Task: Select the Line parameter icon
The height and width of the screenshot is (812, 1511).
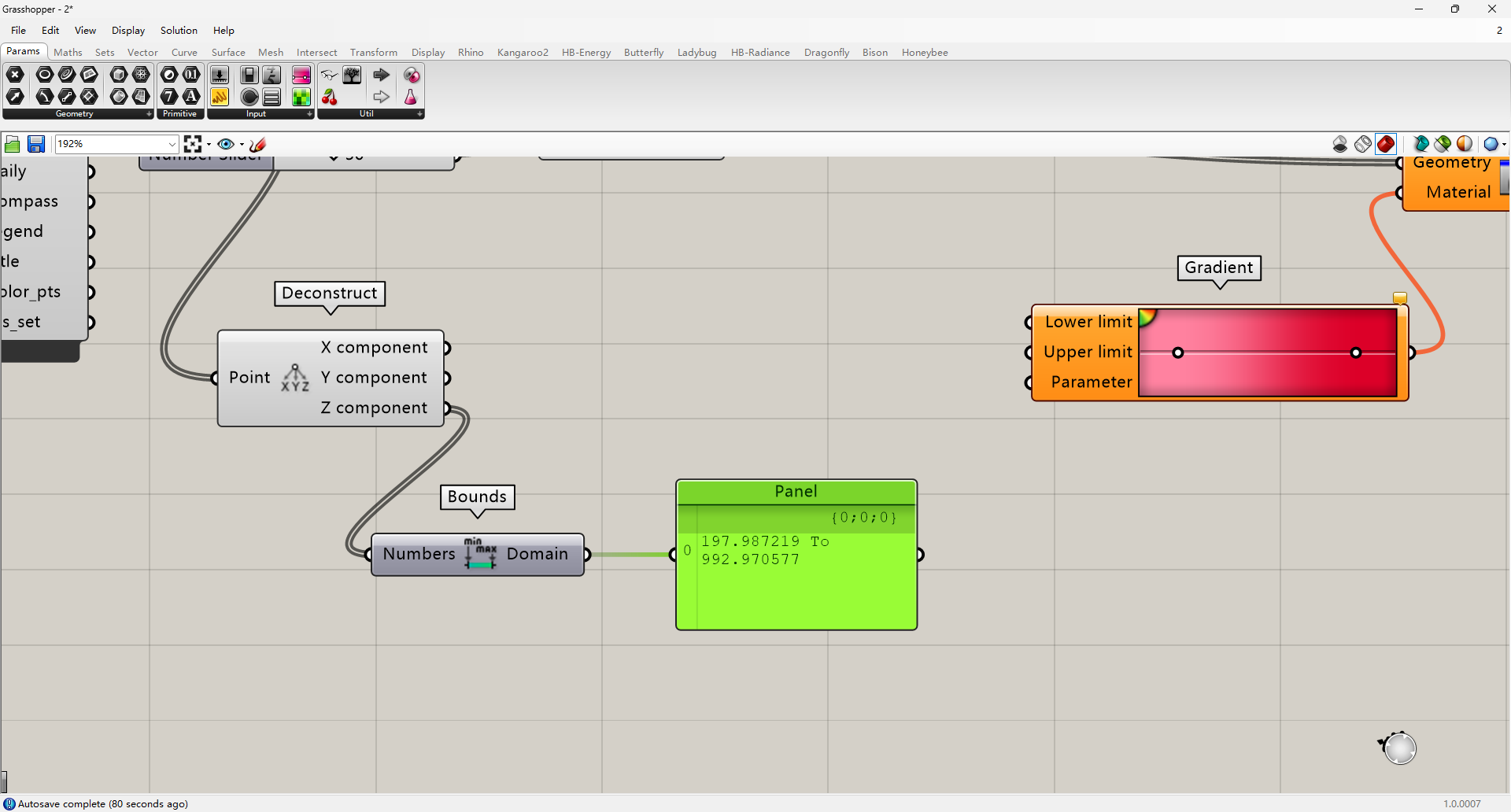Action: click(67, 96)
